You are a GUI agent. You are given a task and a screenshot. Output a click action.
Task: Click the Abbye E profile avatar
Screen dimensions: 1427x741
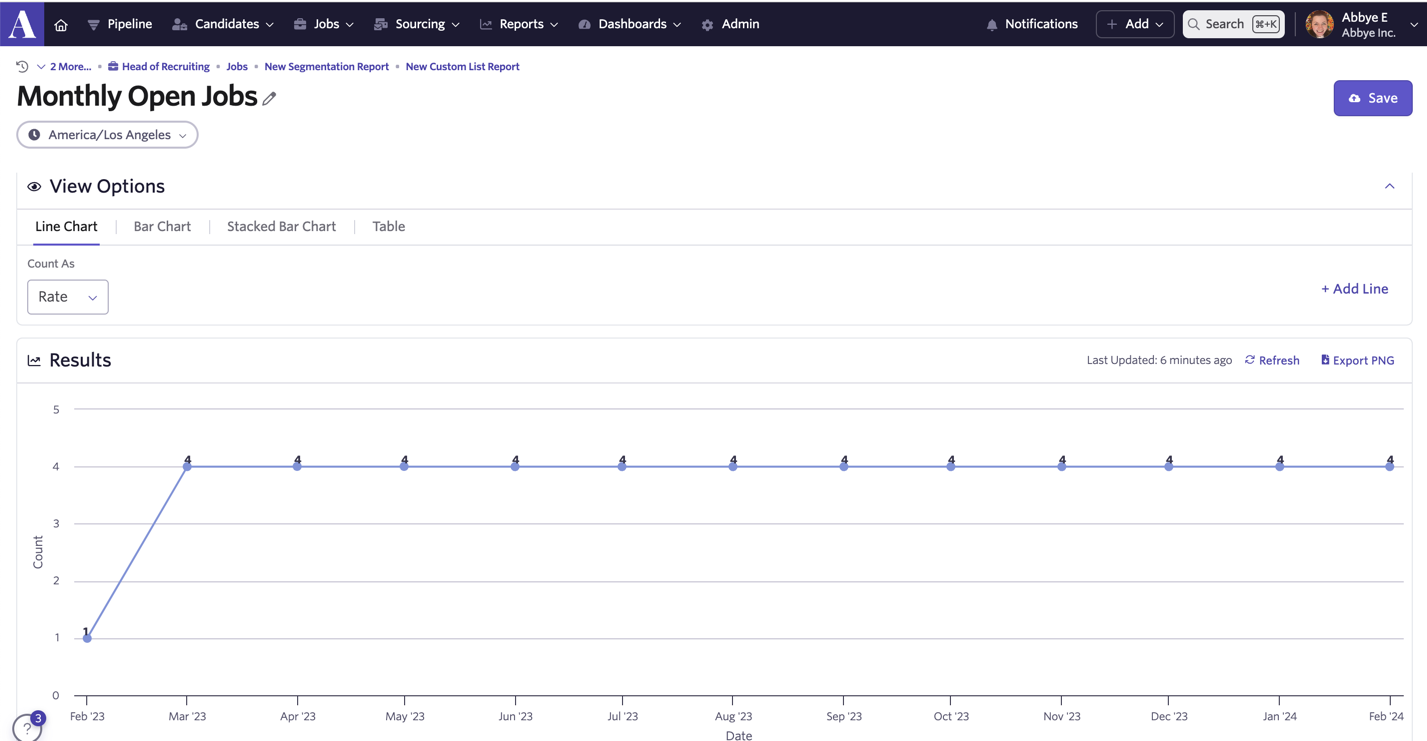pyautogui.click(x=1319, y=25)
